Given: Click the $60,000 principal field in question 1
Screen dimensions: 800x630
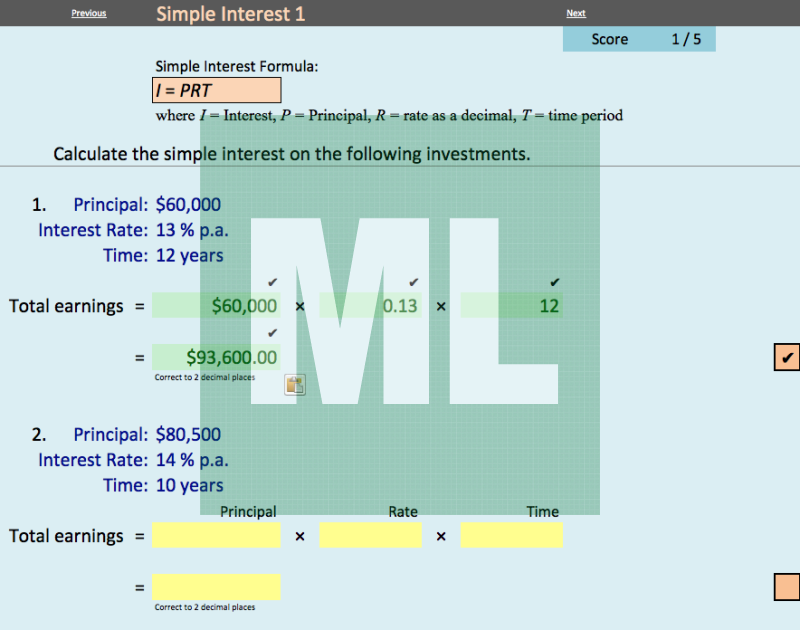Looking at the screenshot, I should pyautogui.click(x=216, y=306).
